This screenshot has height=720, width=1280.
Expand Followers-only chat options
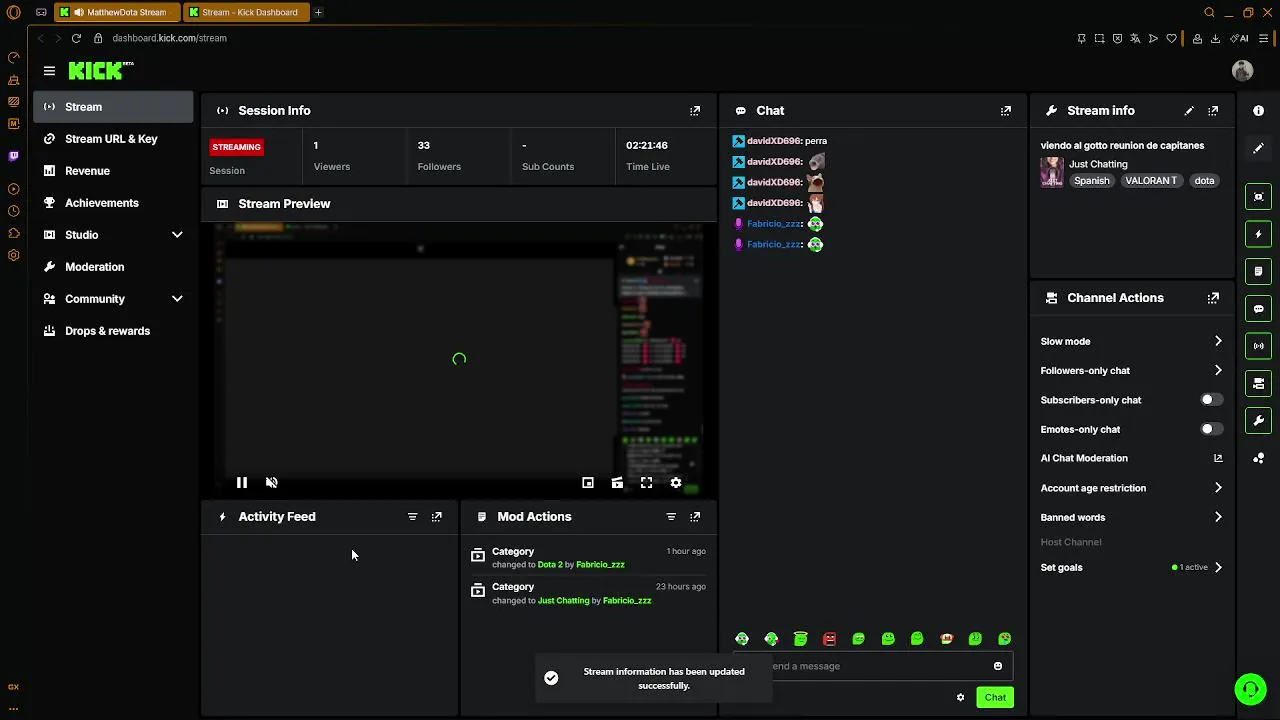(1218, 371)
